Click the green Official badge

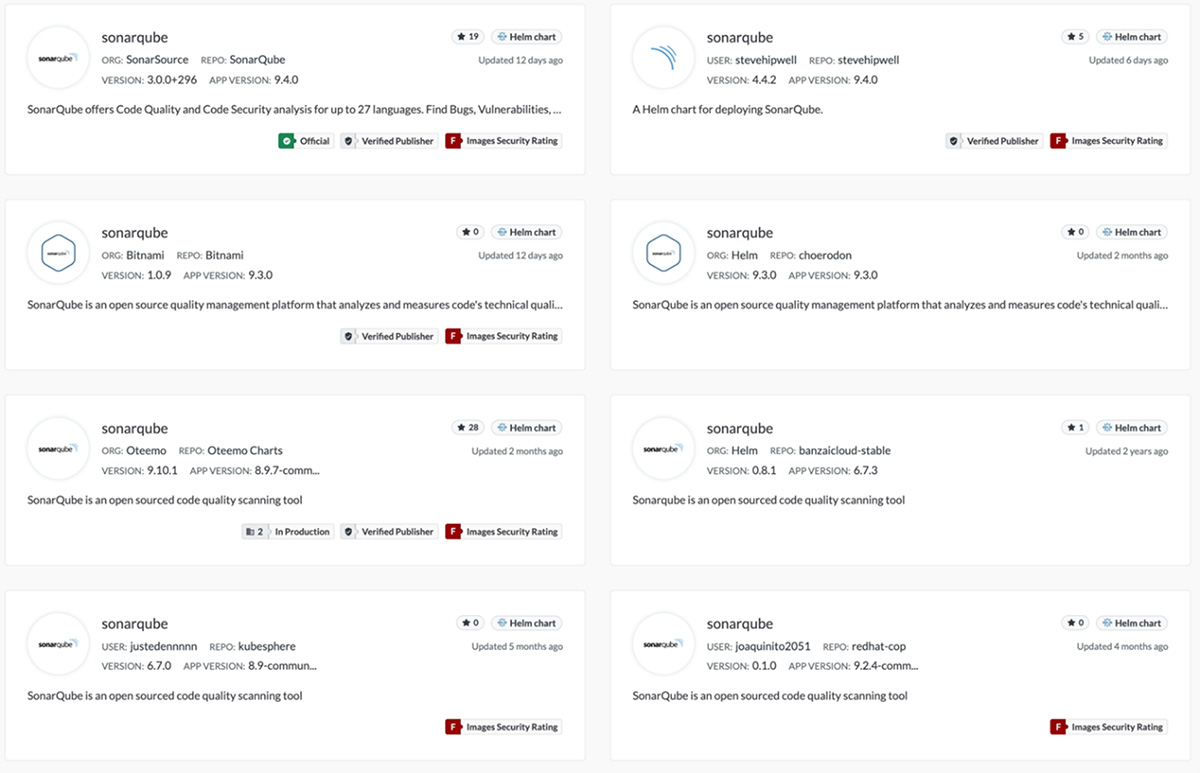tap(305, 141)
